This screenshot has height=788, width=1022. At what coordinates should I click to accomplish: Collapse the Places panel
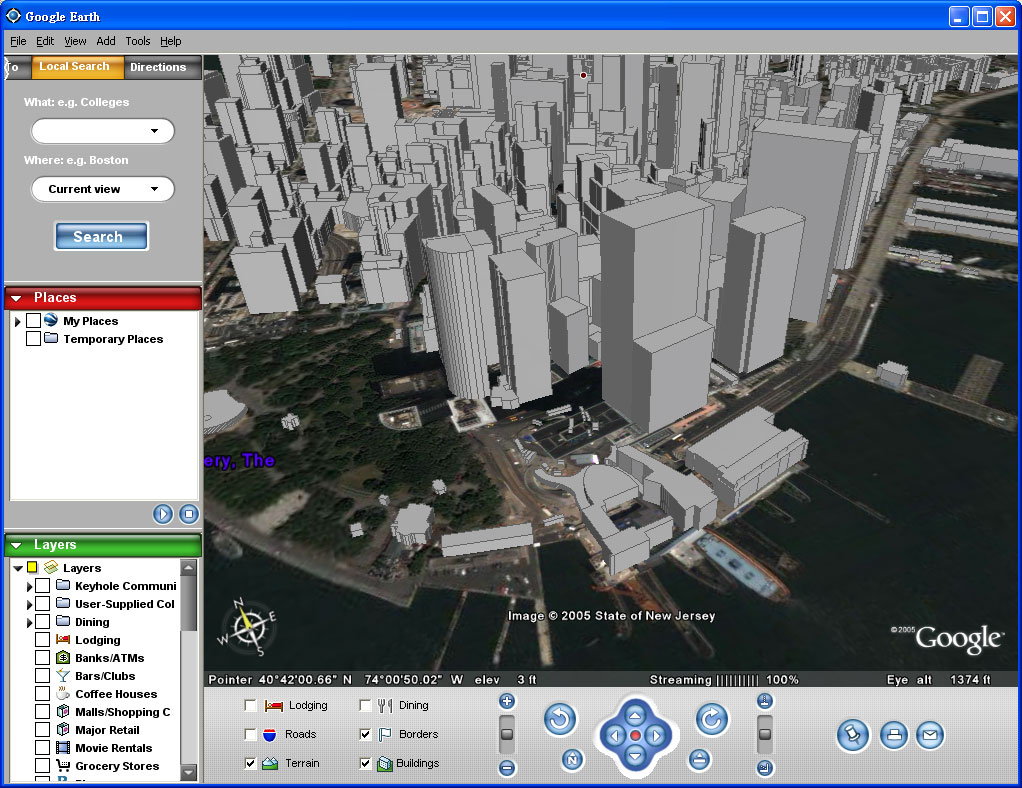coord(16,298)
